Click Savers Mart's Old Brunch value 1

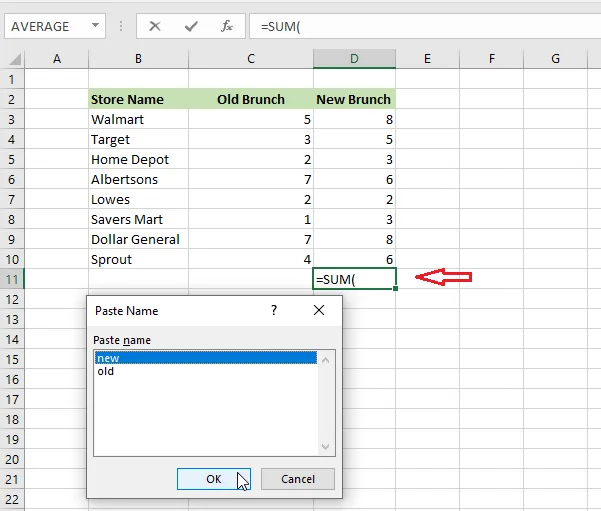tap(251, 219)
